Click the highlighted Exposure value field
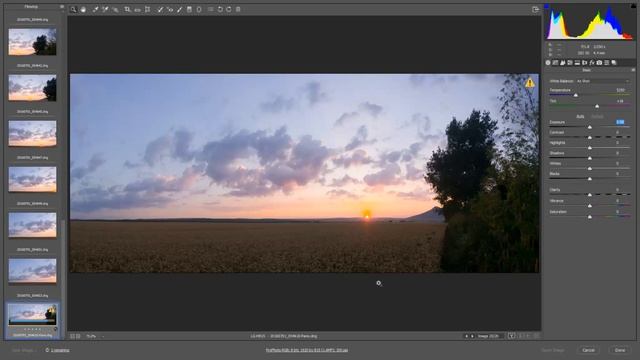The width and height of the screenshot is (640, 360). coord(620,122)
